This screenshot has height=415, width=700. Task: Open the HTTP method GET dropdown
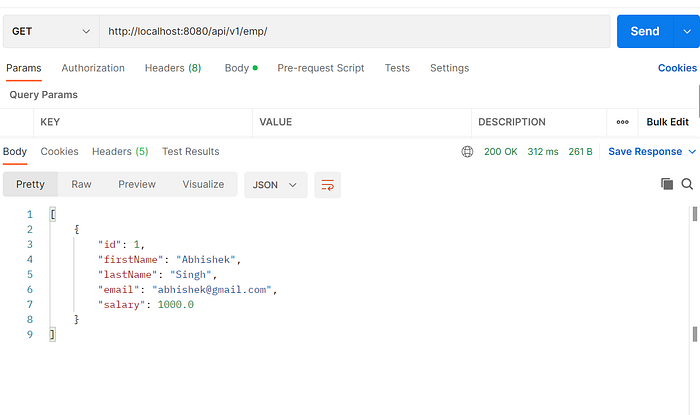point(51,31)
